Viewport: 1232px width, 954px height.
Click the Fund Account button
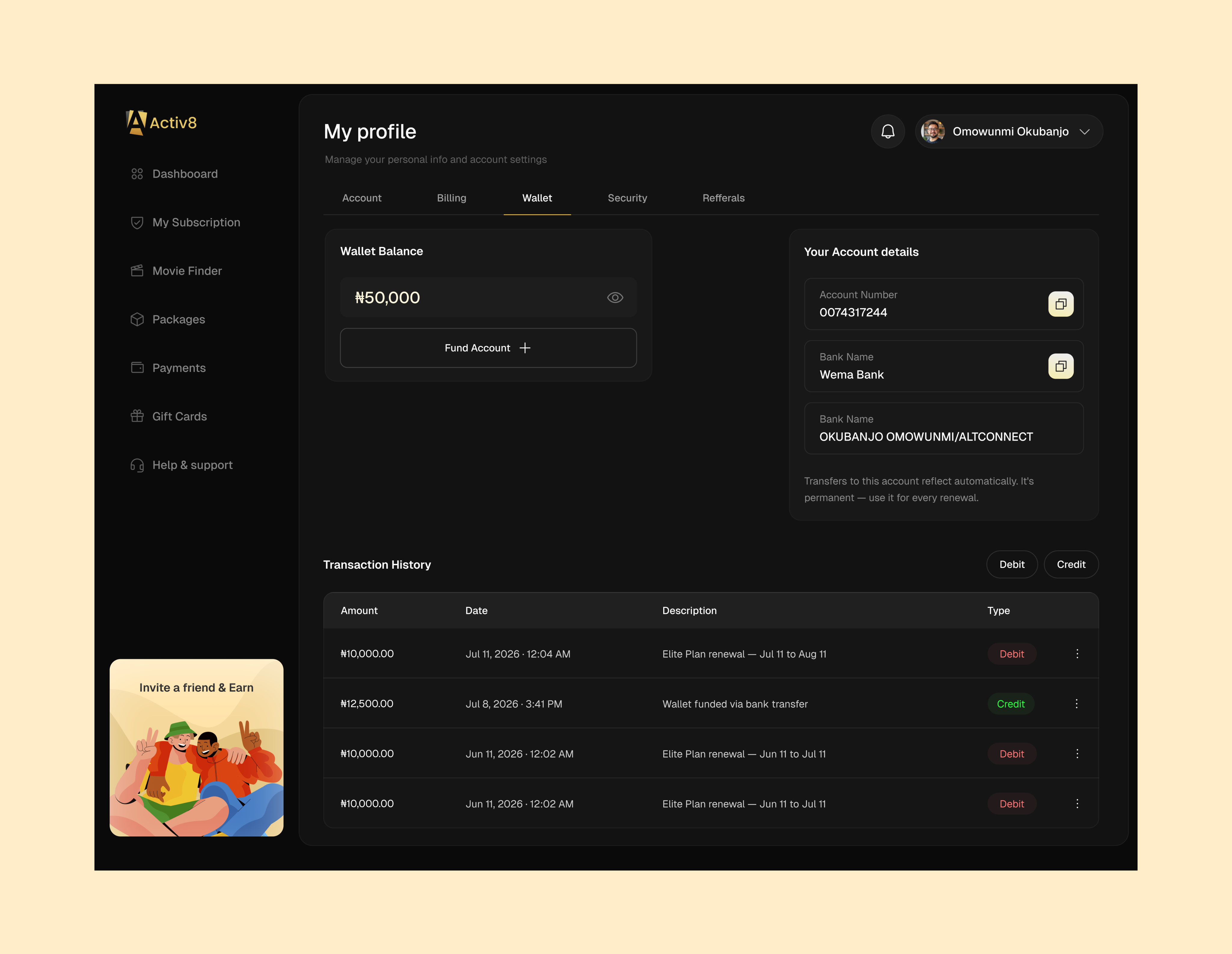click(x=488, y=348)
